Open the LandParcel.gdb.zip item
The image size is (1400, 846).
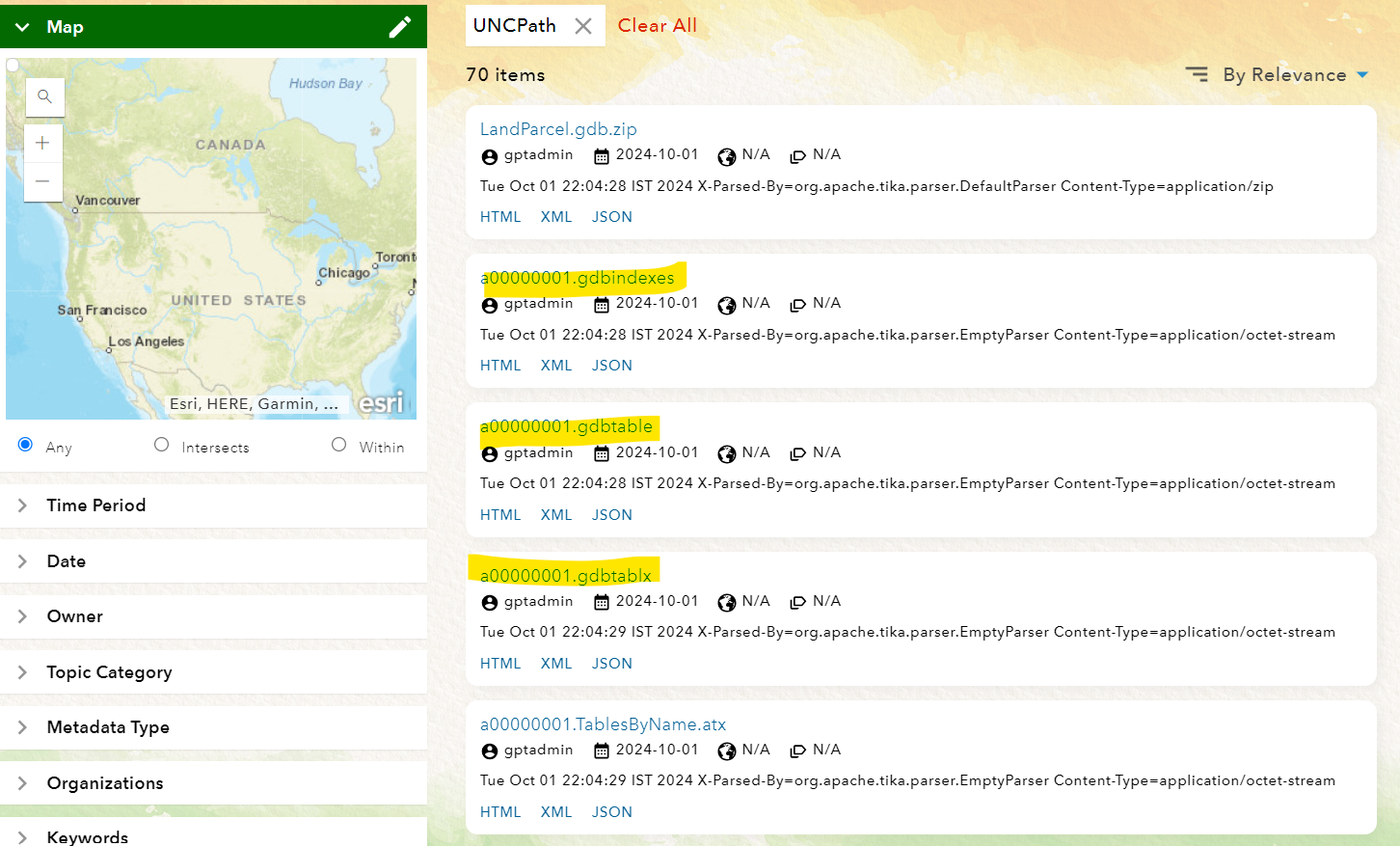(x=558, y=129)
